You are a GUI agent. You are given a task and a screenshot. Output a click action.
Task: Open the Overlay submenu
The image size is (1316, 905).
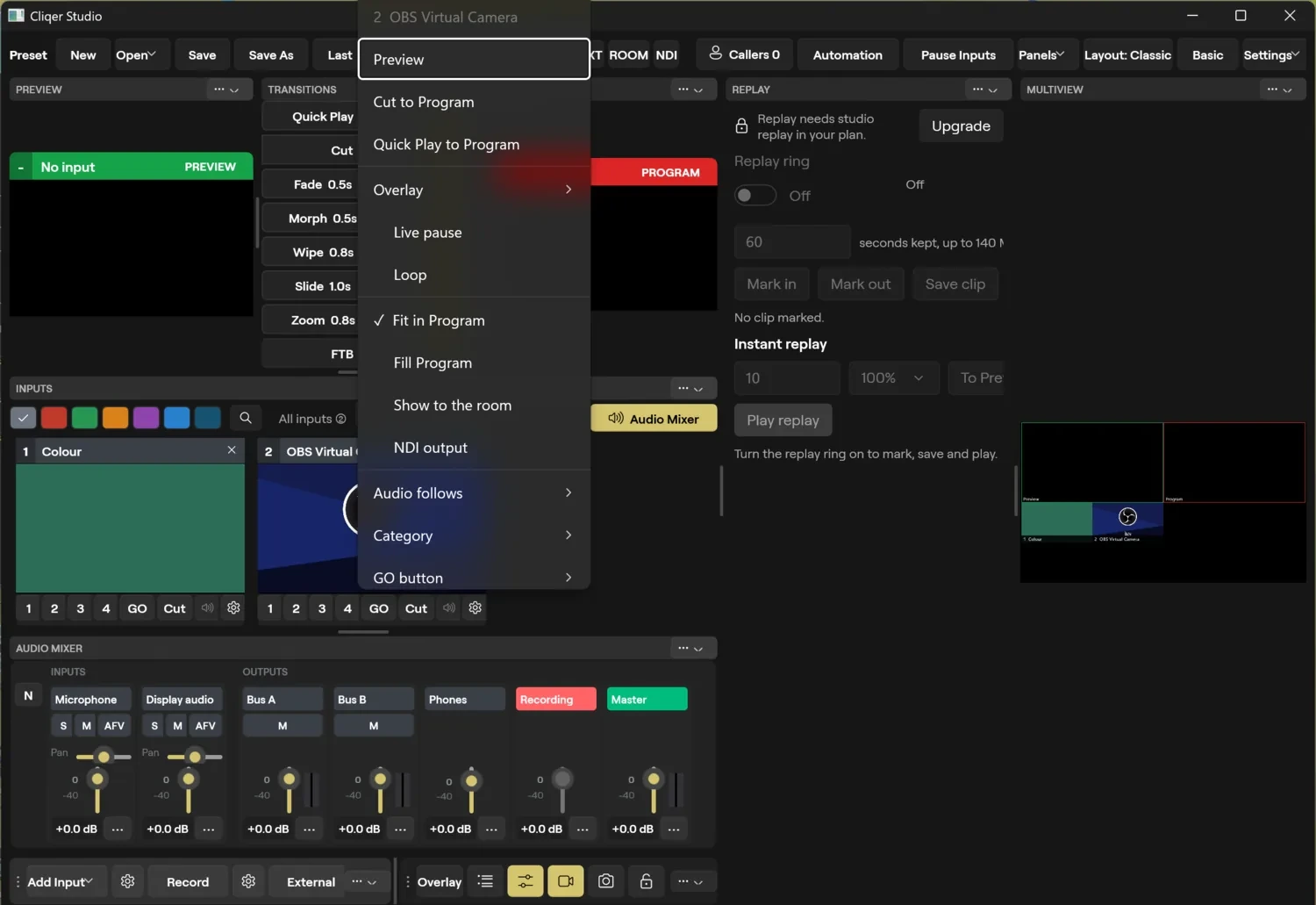pos(474,190)
